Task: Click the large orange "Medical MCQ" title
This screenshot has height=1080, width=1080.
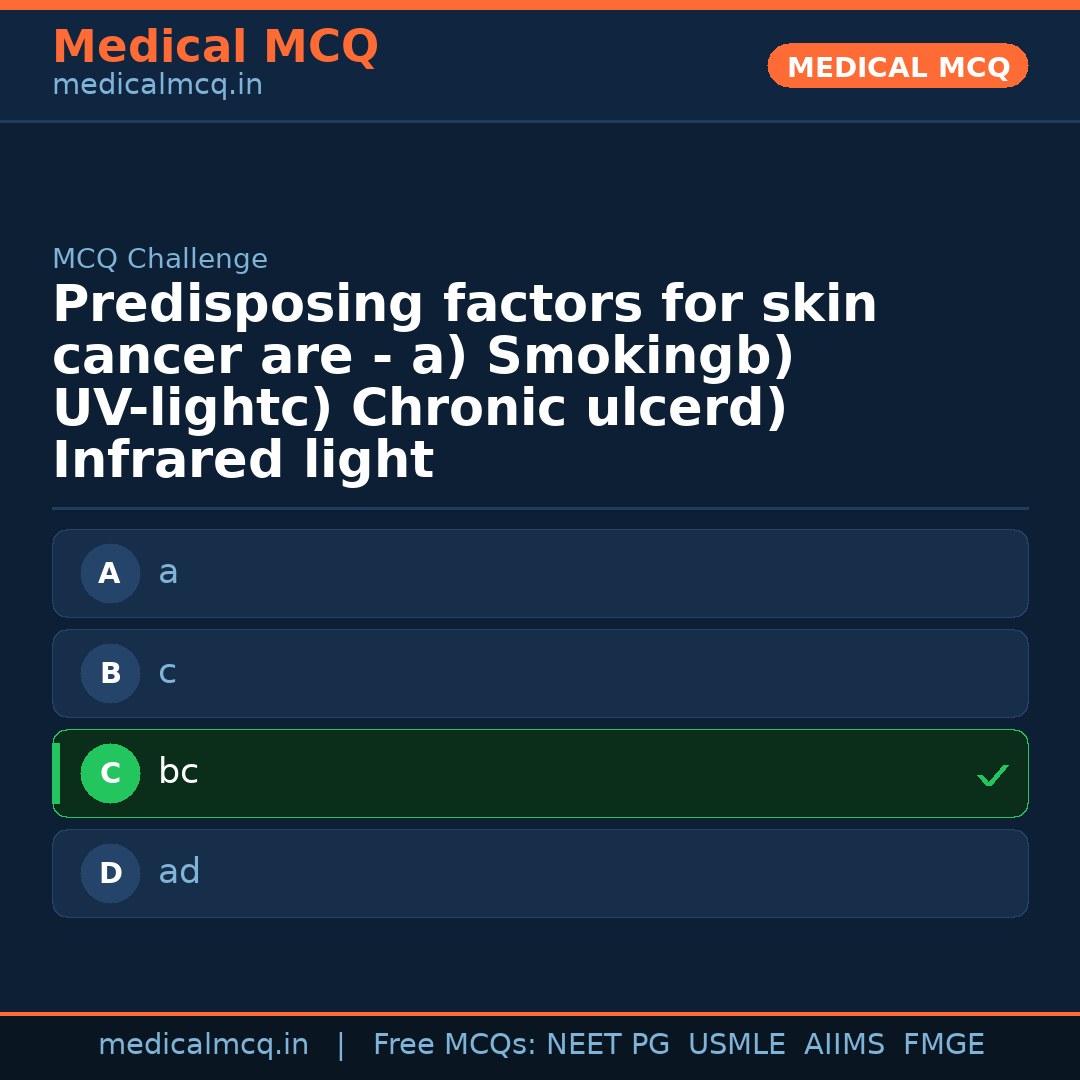Action: tap(215, 47)
